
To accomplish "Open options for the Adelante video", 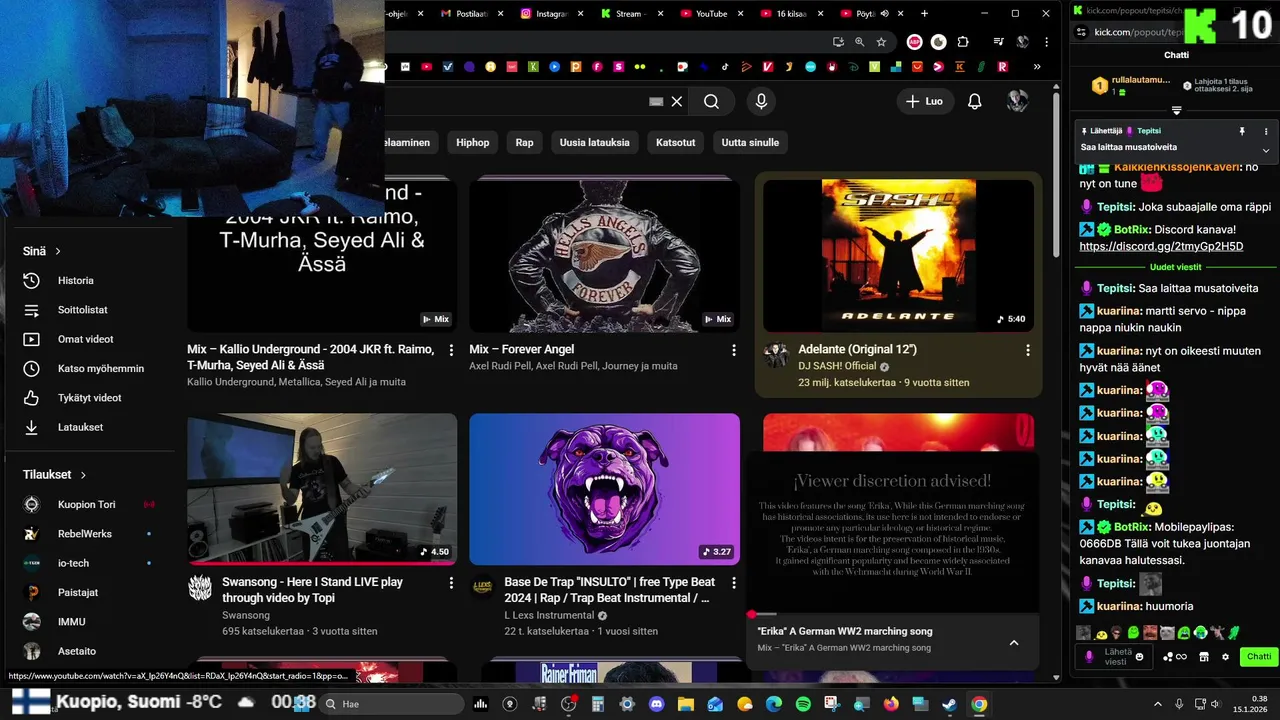I will click(1027, 350).
